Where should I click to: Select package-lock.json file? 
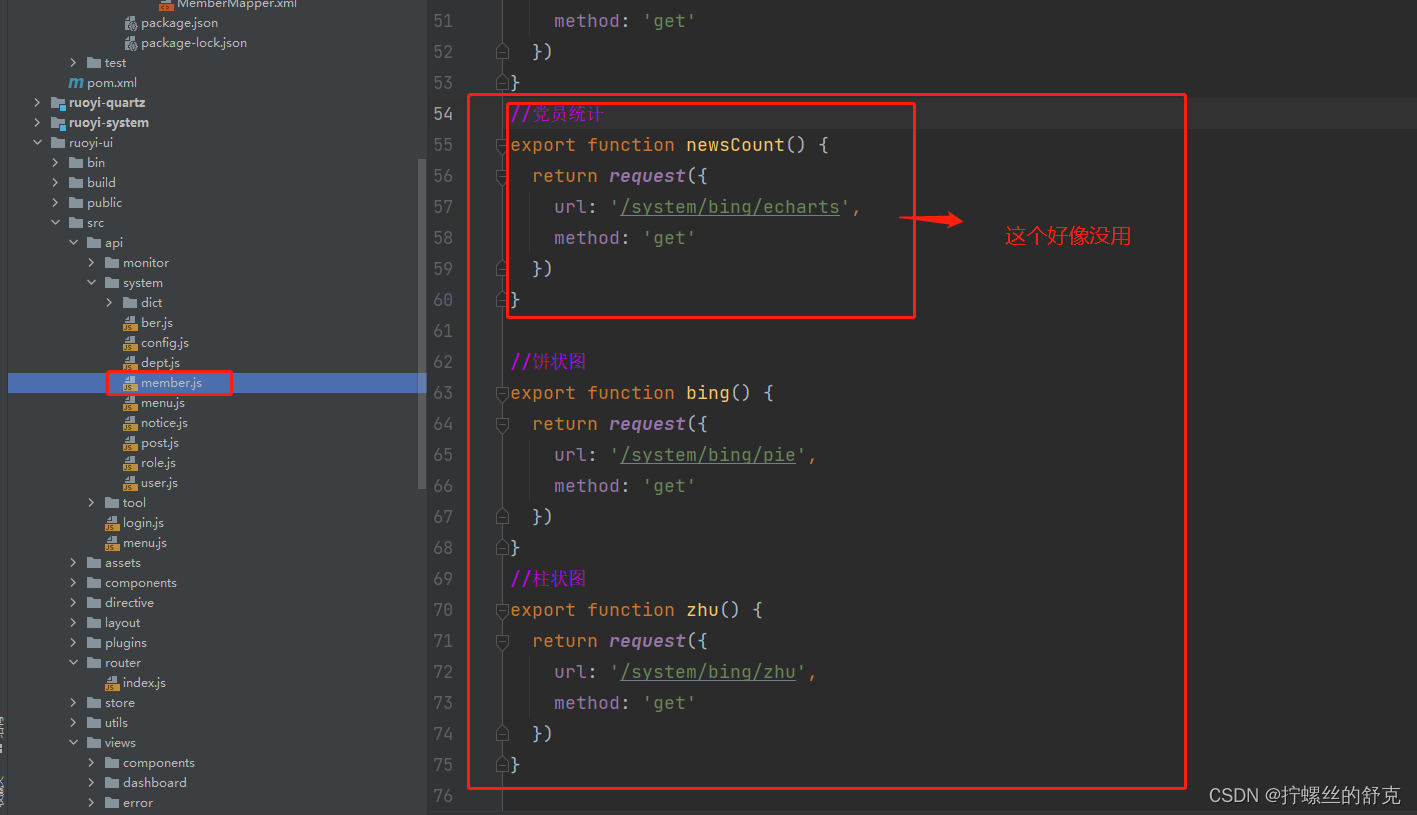pyautogui.click(x=194, y=43)
